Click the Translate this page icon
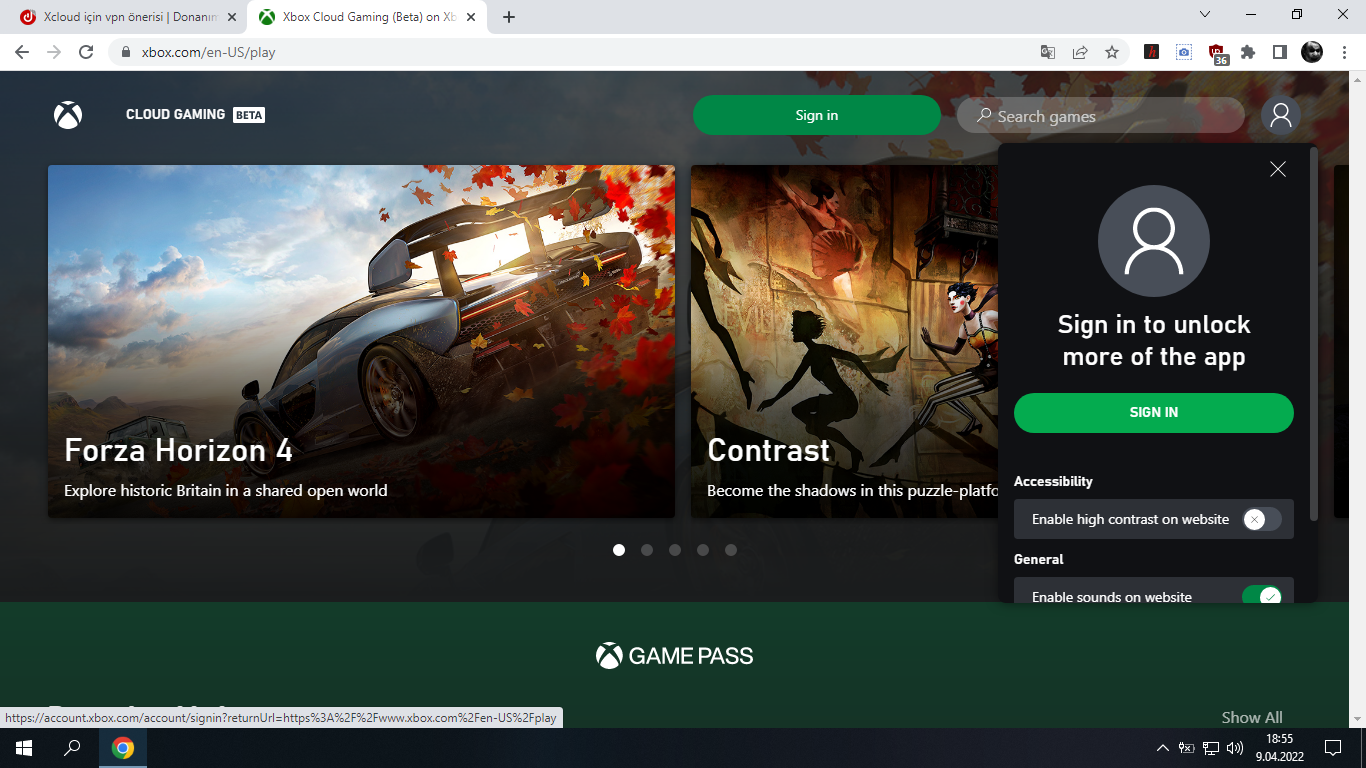 pos(1048,52)
